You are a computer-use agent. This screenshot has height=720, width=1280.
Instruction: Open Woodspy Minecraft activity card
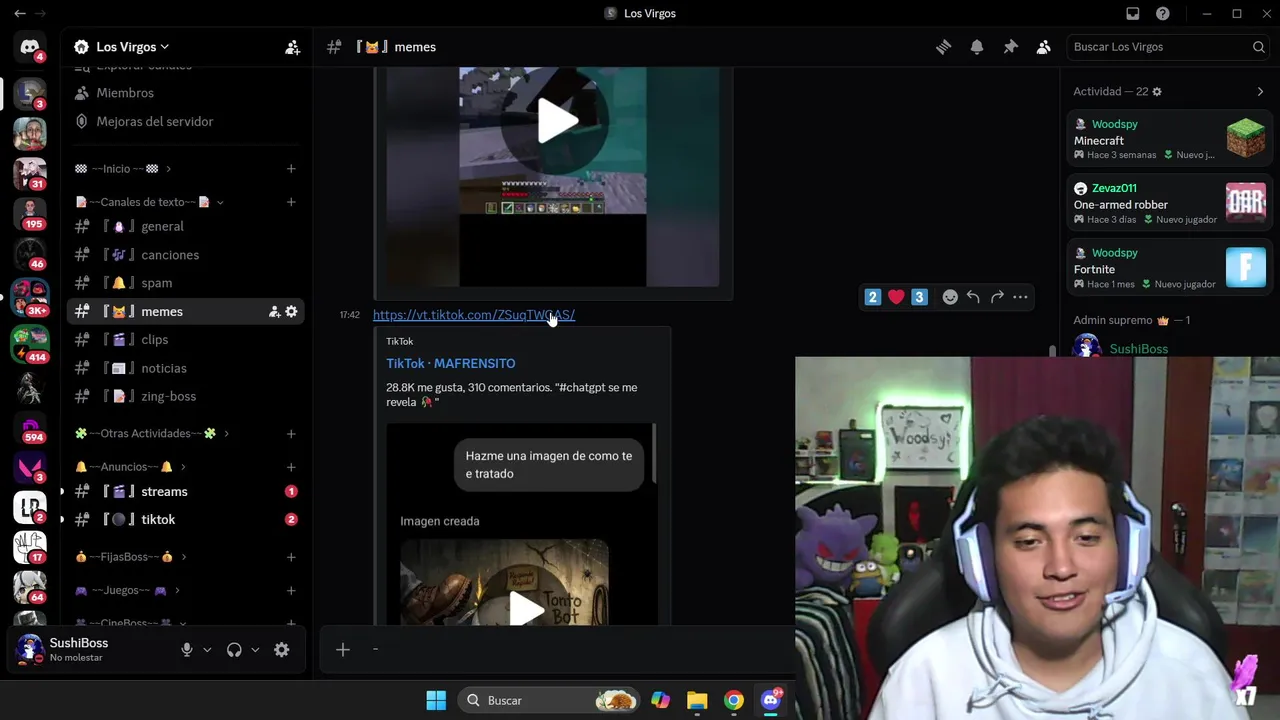point(1169,139)
